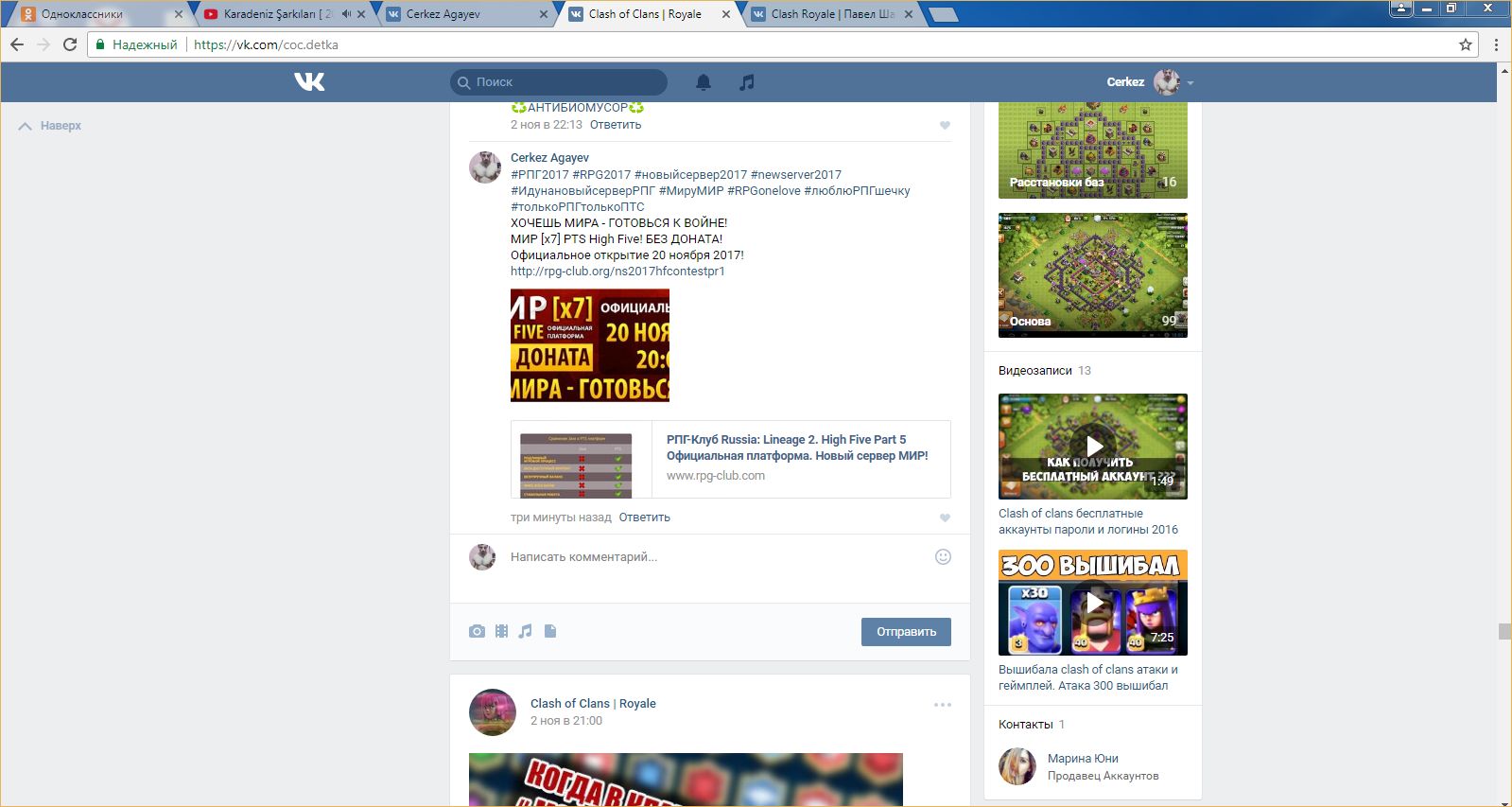The image size is (1512, 807).
Task: Click the #РПГ2017 hashtag
Action: [540, 175]
